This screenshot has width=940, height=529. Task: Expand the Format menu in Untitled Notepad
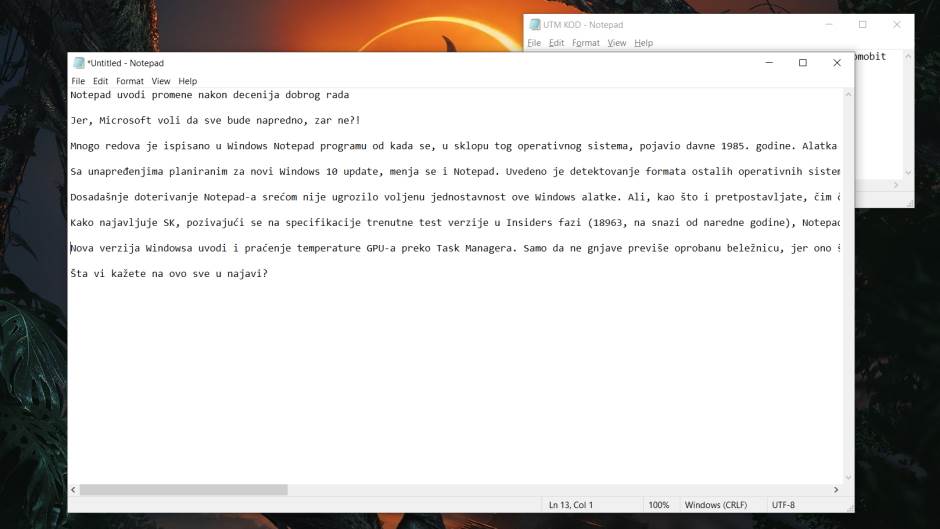pos(130,81)
